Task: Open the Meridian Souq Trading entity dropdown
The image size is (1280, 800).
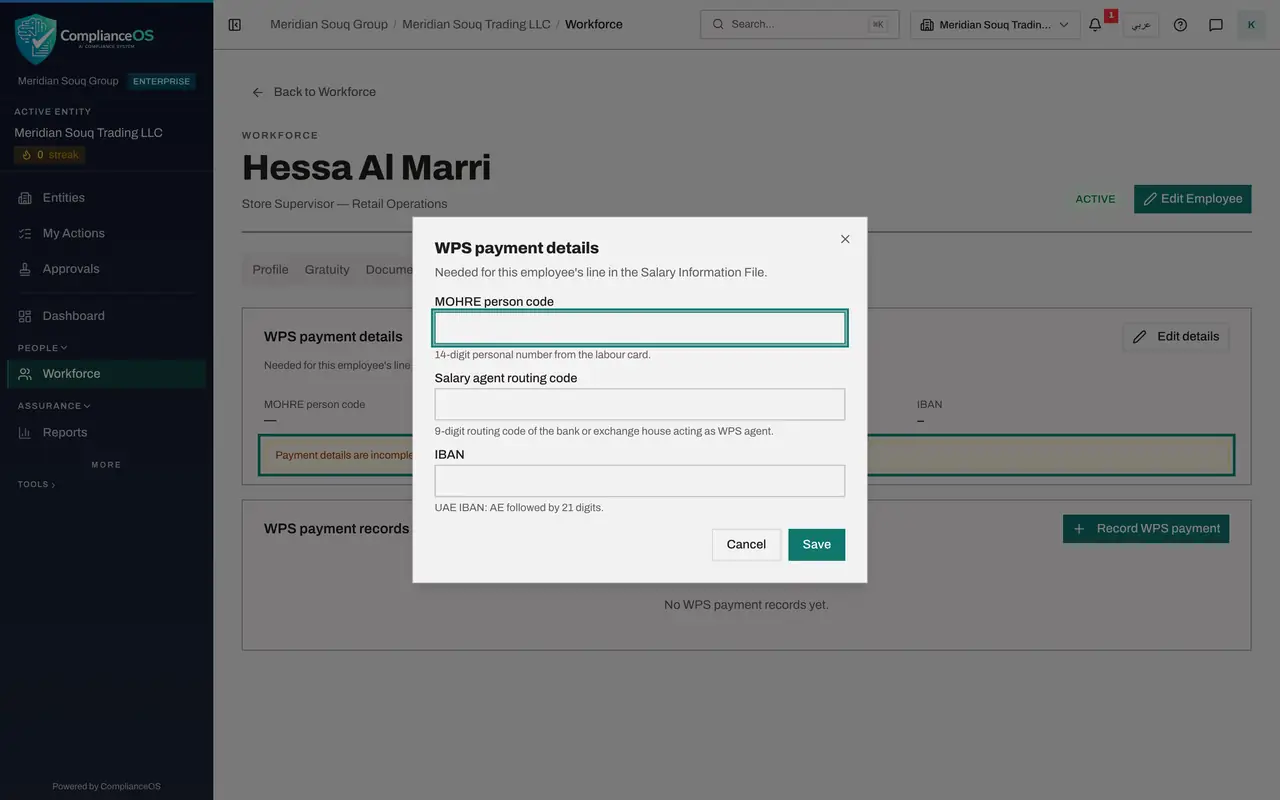Action: [x=995, y=24]
